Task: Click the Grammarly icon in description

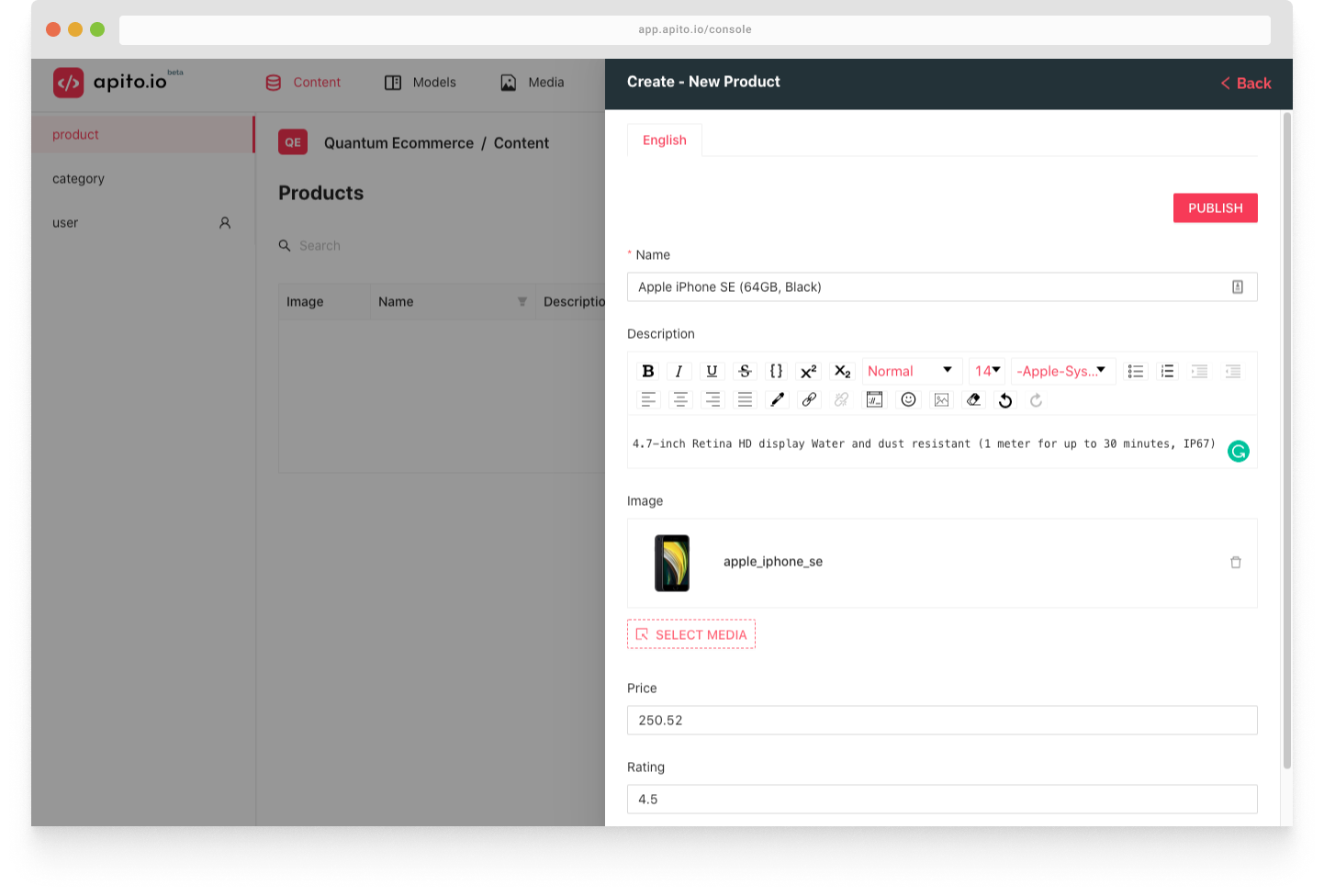Action: tap(1238, 451)
